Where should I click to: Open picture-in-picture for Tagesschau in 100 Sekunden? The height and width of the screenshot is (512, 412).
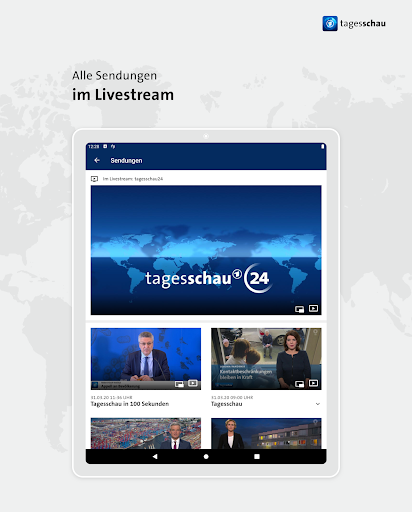179,384
